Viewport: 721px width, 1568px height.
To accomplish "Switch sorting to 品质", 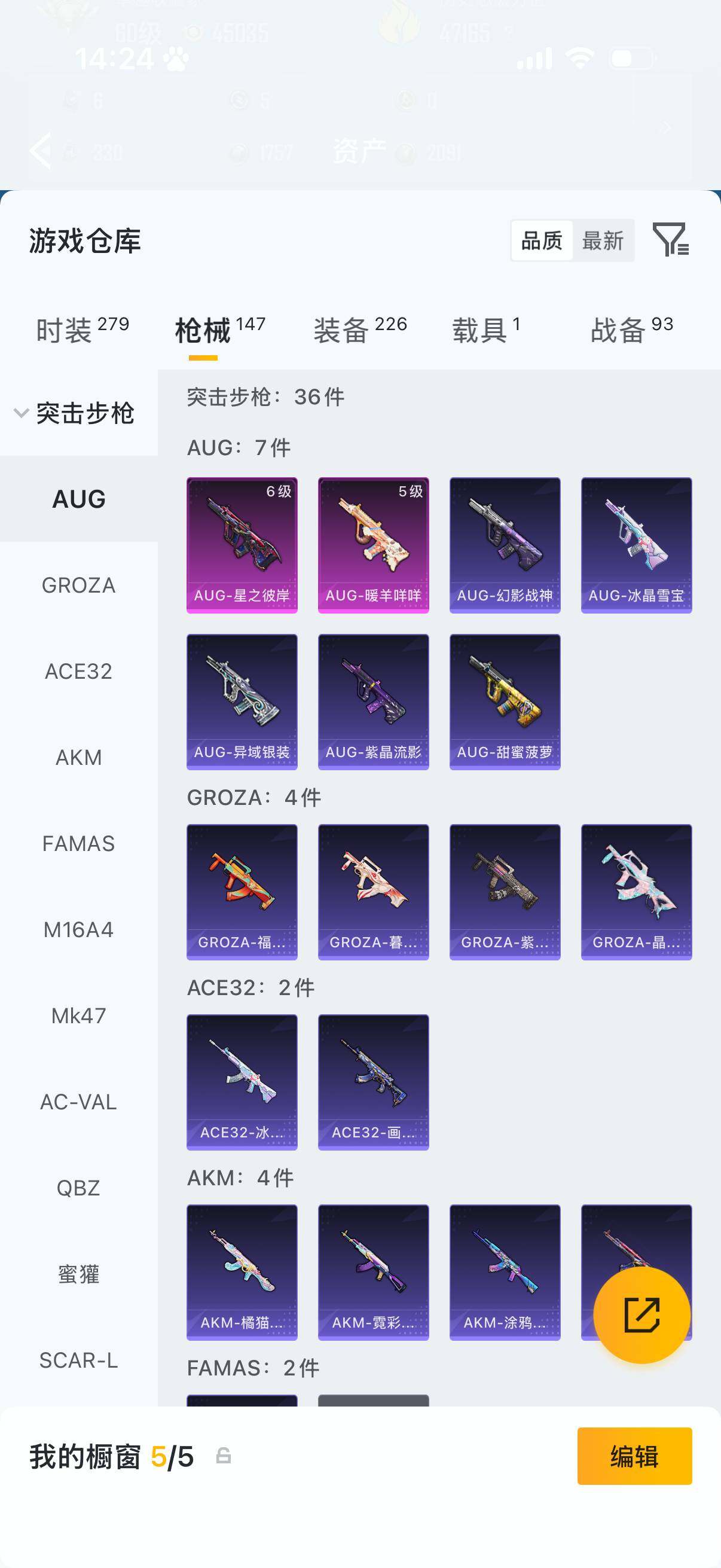I will [x=542, y=240].
